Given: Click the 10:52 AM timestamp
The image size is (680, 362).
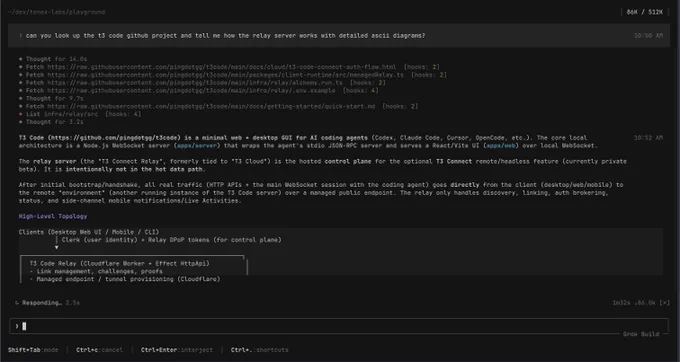Looking at the screenshot, I should coord(648,138).
